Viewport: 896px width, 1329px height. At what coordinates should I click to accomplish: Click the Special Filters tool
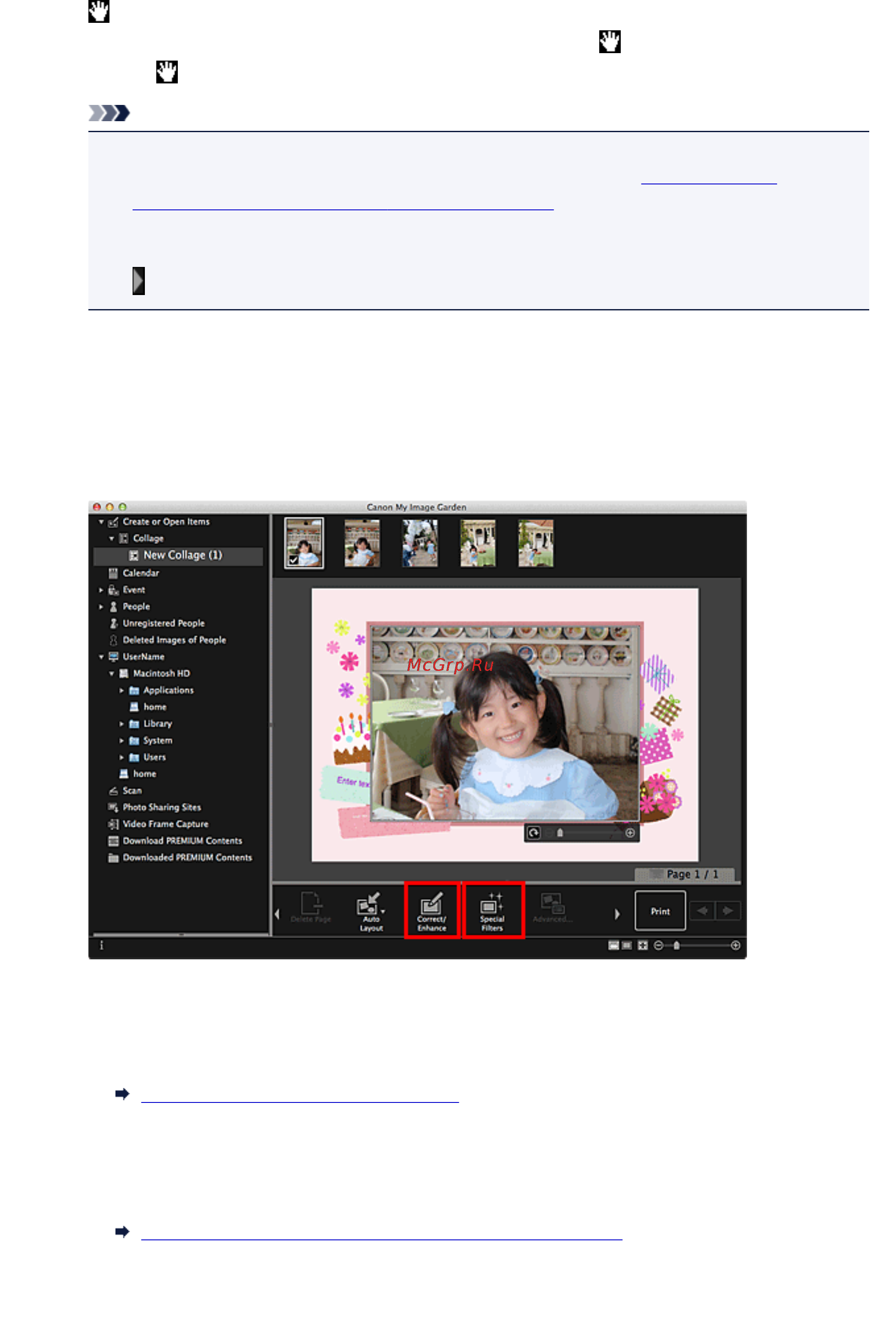pos(493,910)
